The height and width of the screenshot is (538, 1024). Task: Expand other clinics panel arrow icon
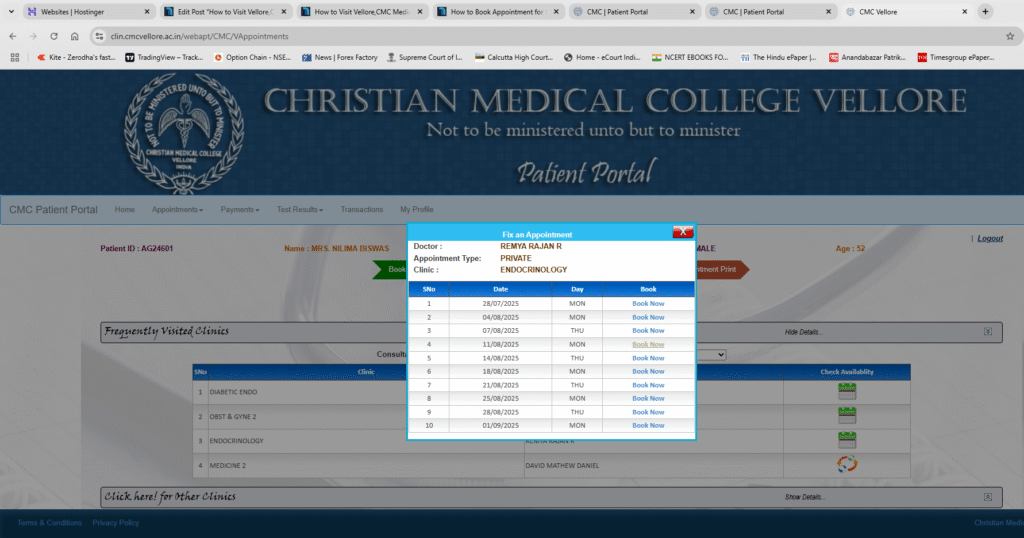coord(987,497)
